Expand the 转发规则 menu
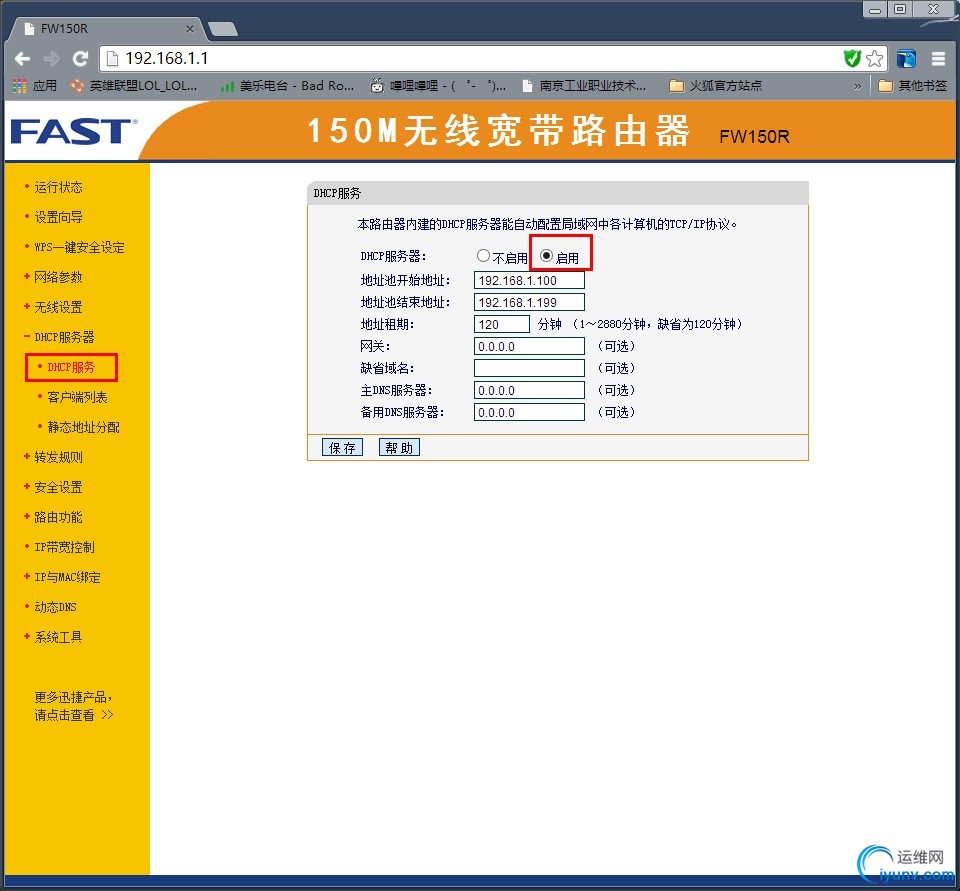960x891 pixels. (x=58, y=457)
